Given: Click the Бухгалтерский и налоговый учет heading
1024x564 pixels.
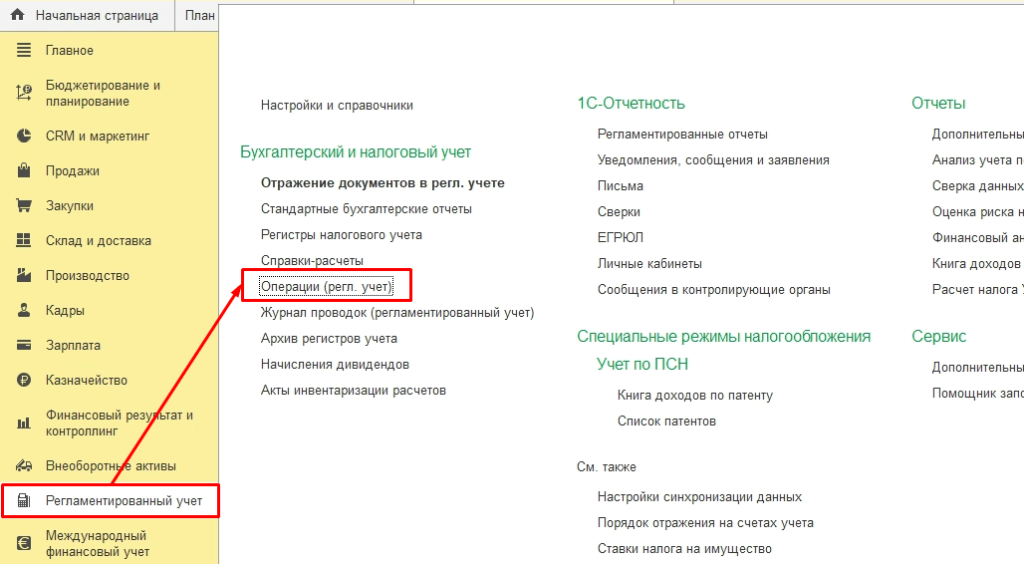Looking at the screenshot, I should pyautogui.click(x=355, y=152).
